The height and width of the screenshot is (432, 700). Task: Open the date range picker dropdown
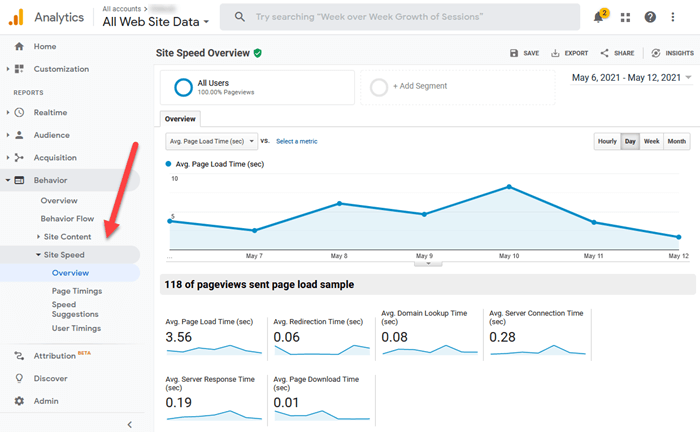pyautogui.click(x=632, y=78)
